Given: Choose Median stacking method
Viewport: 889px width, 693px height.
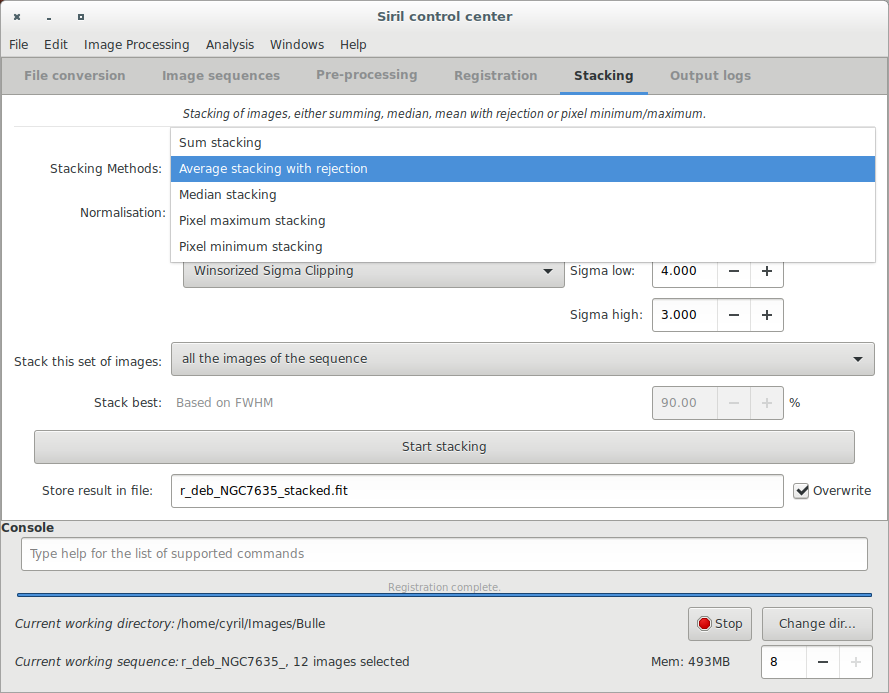Looking at the screenshot, I should (523, 195).
